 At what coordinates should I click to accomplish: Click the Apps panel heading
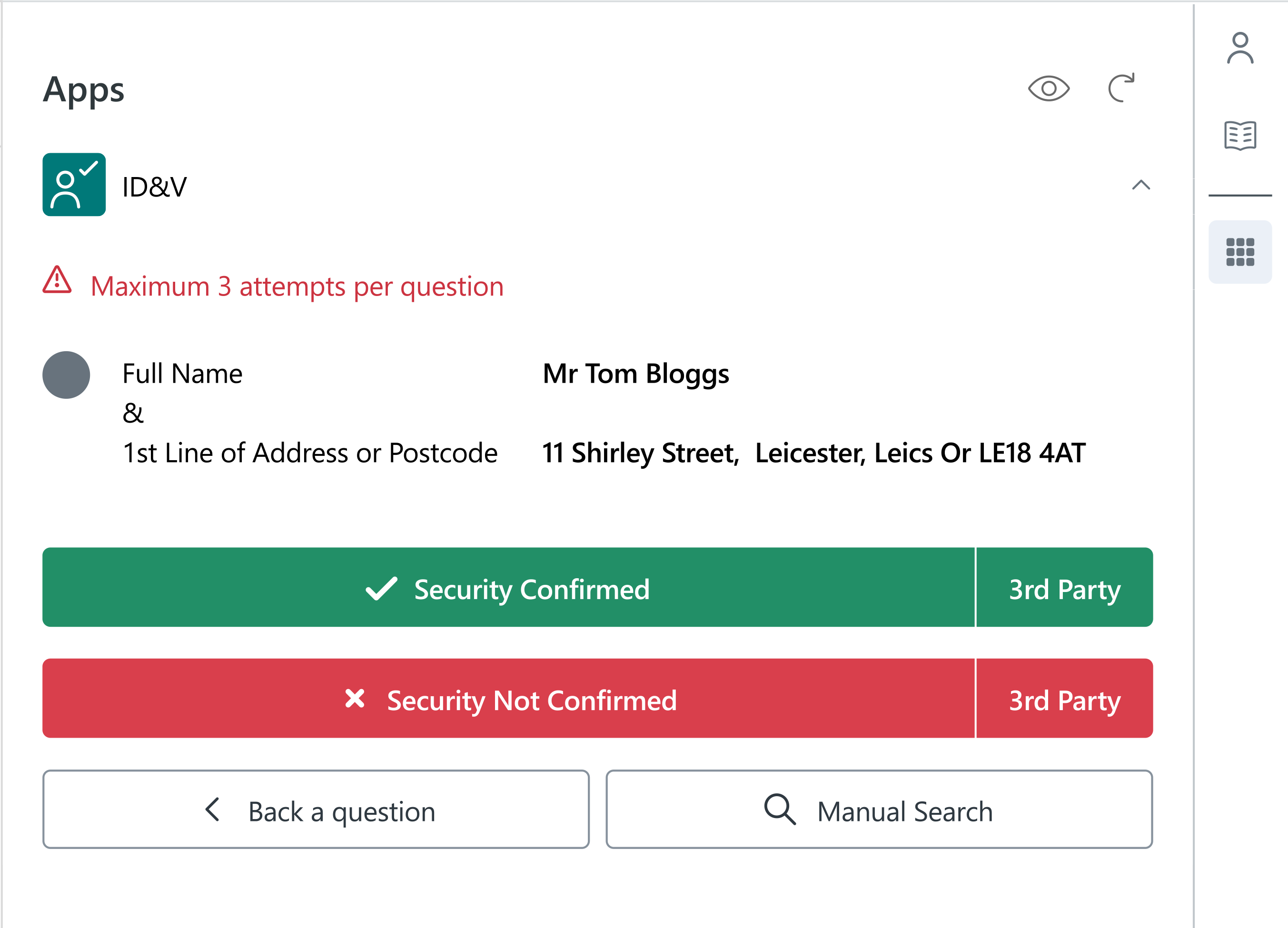pos(84,90)
